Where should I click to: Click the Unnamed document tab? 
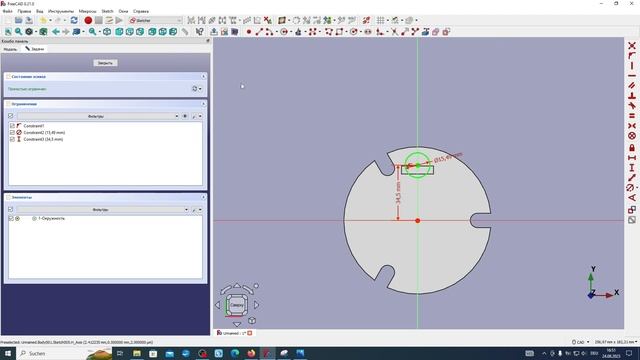[x=234, y=333]
